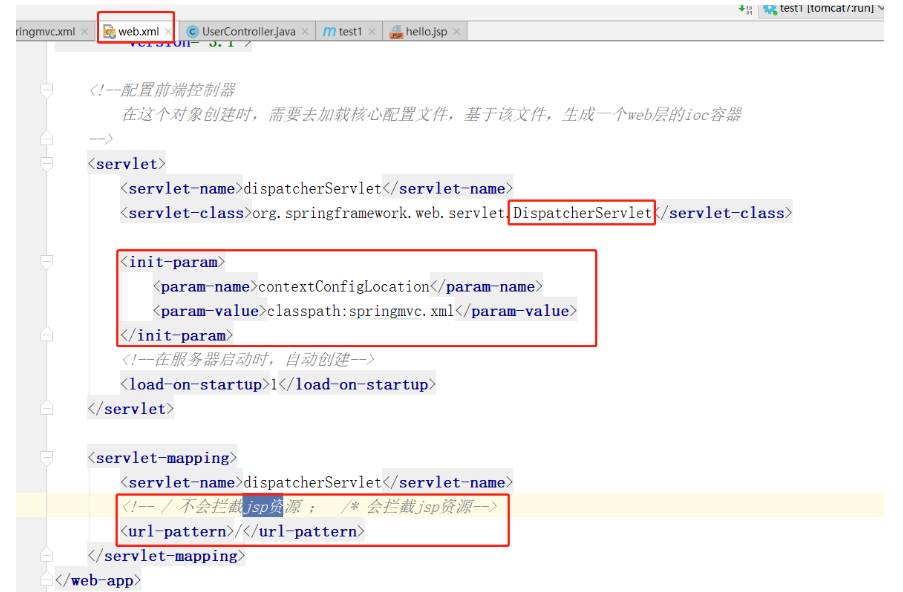Click 'classpath:springmvc.xml' param value

tap(360, 311)
